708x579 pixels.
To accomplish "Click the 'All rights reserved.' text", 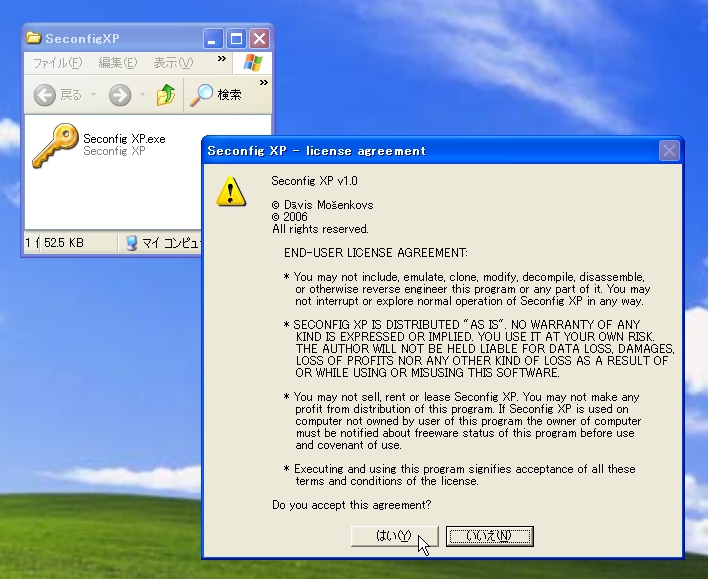I will tap(320, 229).
